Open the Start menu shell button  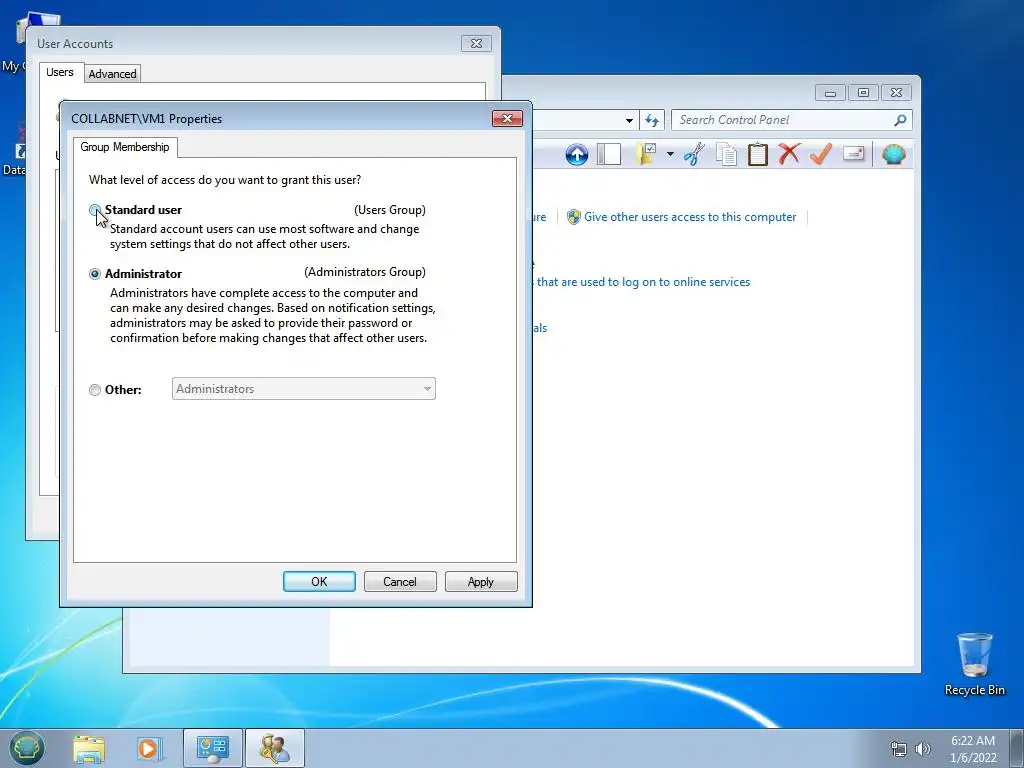pyautogui.click(x=27, y=748)
